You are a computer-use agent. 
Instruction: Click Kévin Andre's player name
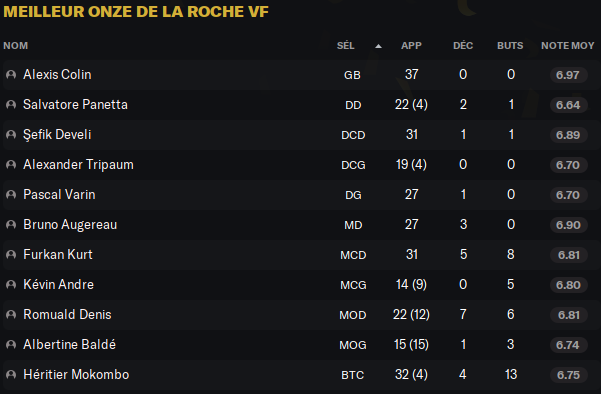[58, 284]
